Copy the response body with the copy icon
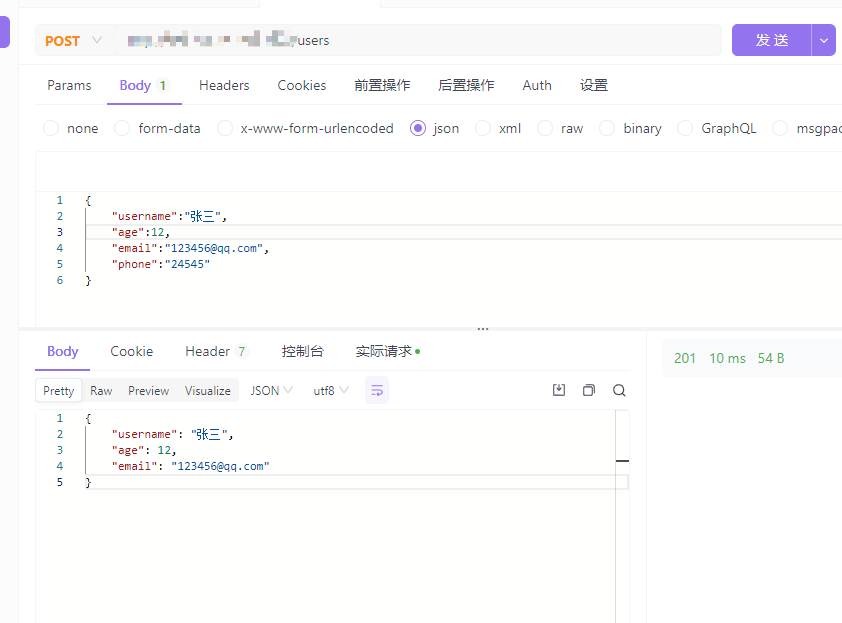The width and height of the screenshot is (842, 623). 589,390
